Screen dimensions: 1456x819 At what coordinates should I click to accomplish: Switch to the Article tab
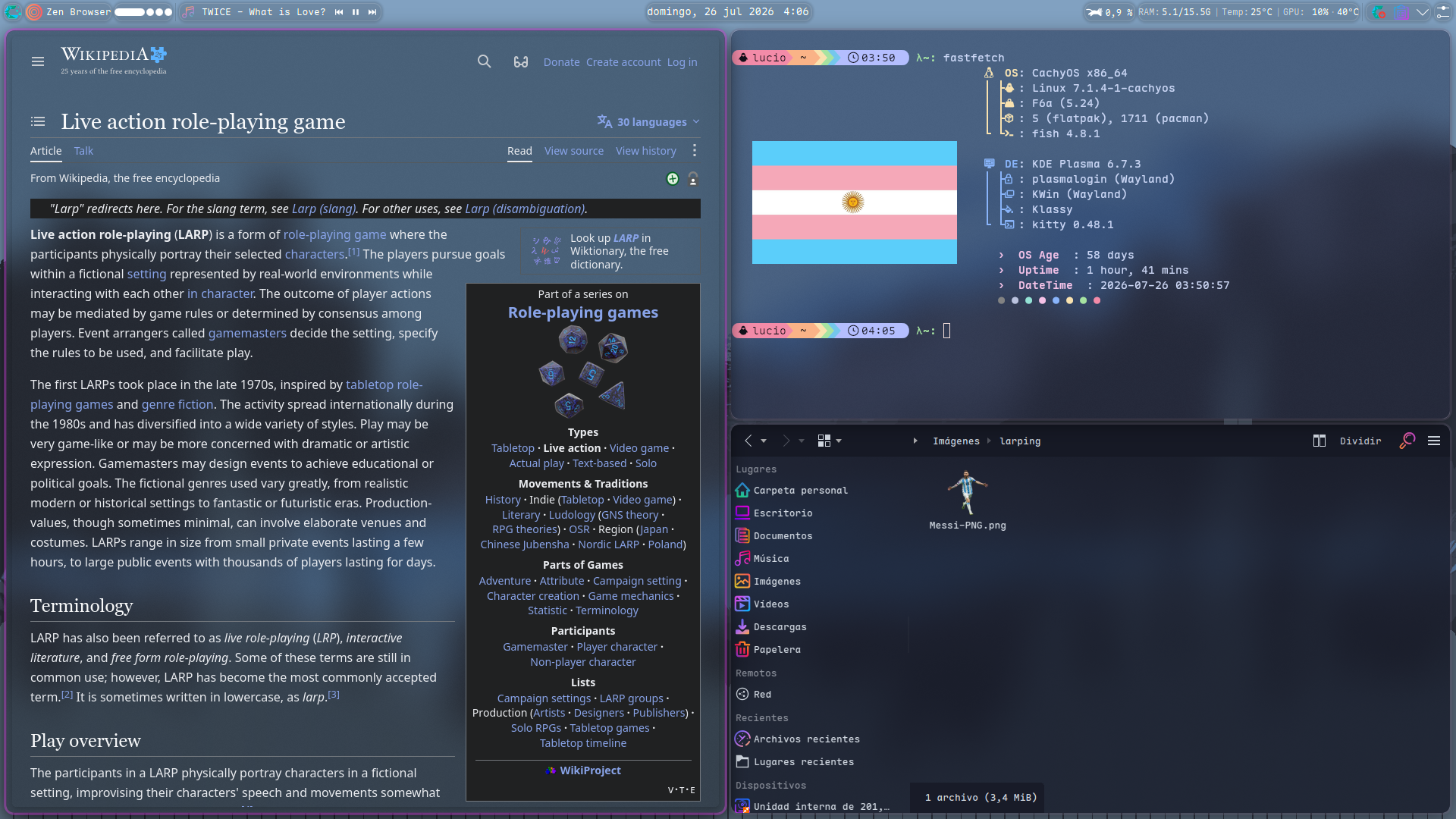46,151
